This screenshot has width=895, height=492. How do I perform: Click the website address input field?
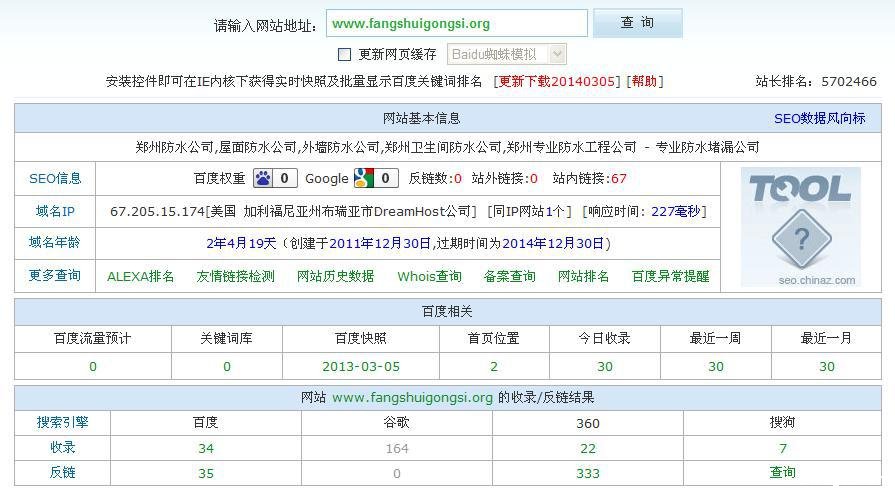456,23
